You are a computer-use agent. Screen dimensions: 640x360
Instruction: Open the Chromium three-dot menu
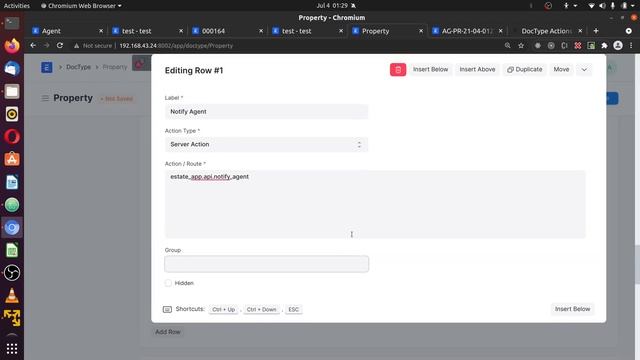(631, 46)
